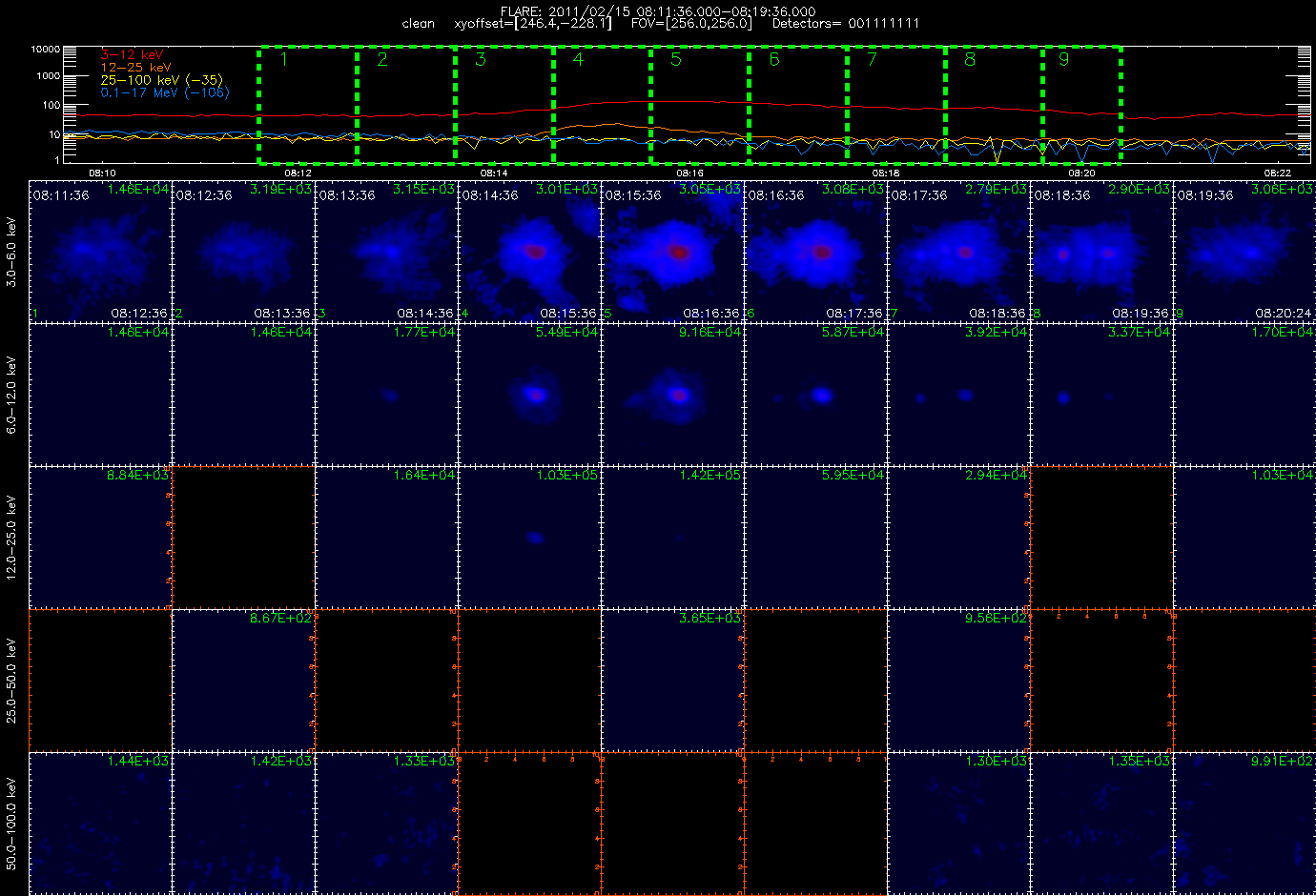Click the 3.37E+04 peak value
The image size is (1316, 896).
tap(1139, 333)
